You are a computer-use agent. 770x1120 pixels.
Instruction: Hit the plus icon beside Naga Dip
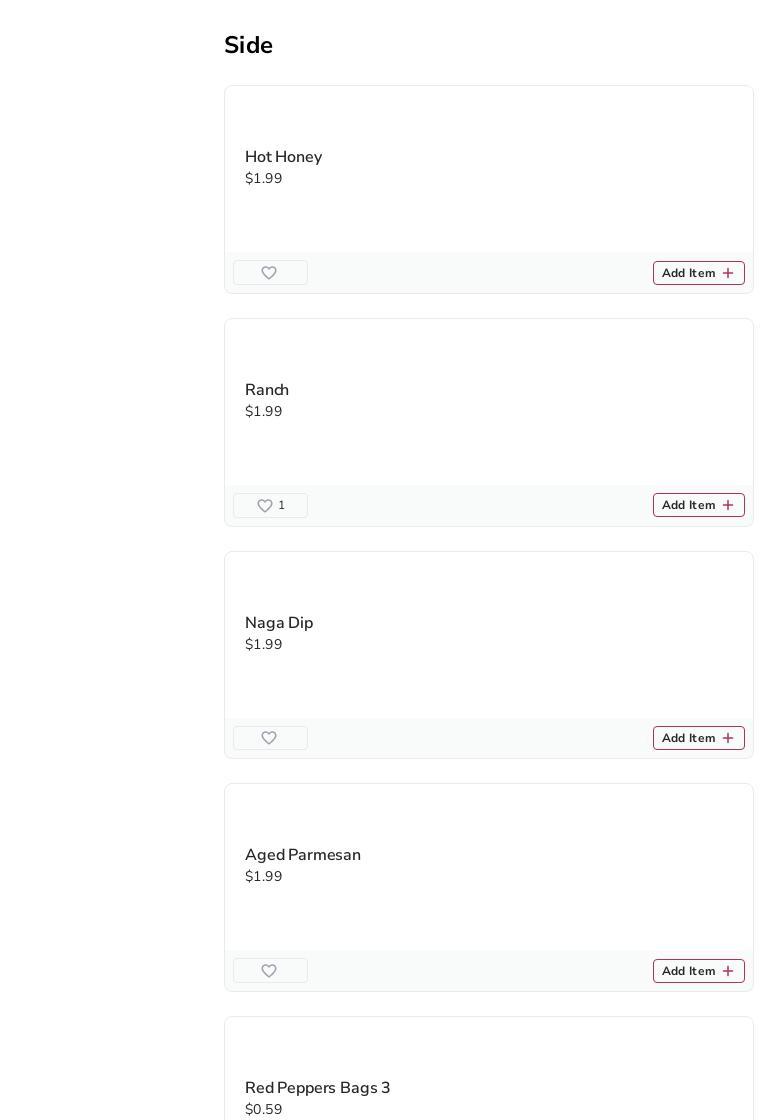[x=728, y=738]
